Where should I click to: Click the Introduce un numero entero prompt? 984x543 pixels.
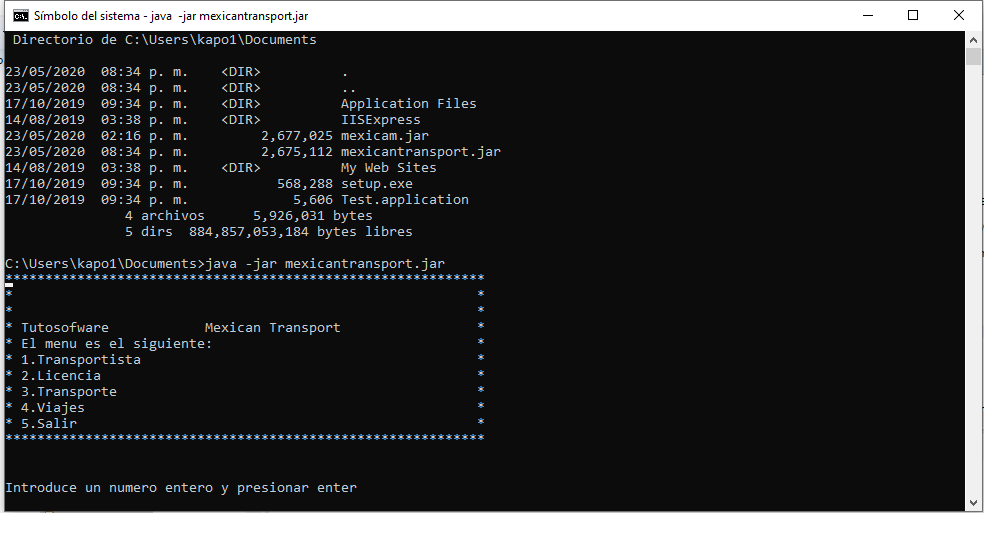181,488
